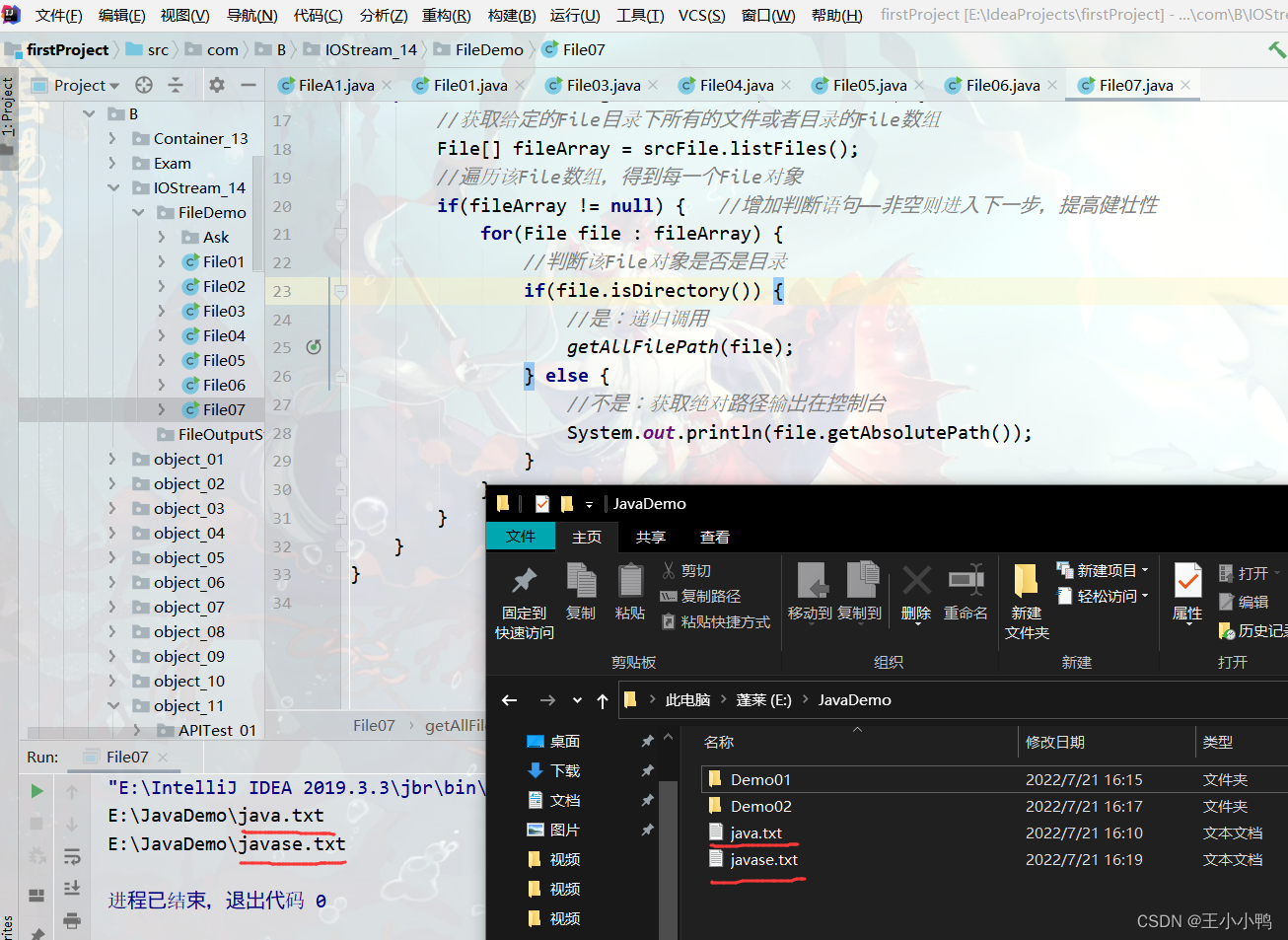Open Project panel settings gear
Image resolution: width=1288 pixels, height=940 pixels.
point(217,85)
